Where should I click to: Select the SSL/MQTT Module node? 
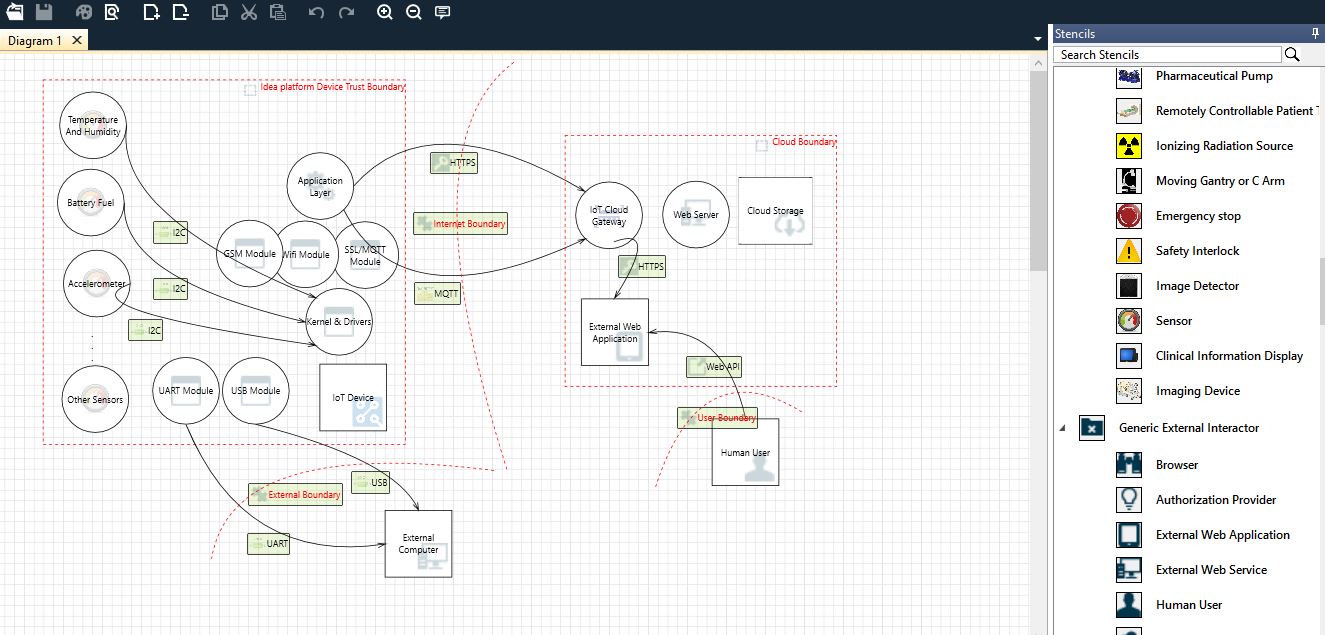(x=365, y=255)
